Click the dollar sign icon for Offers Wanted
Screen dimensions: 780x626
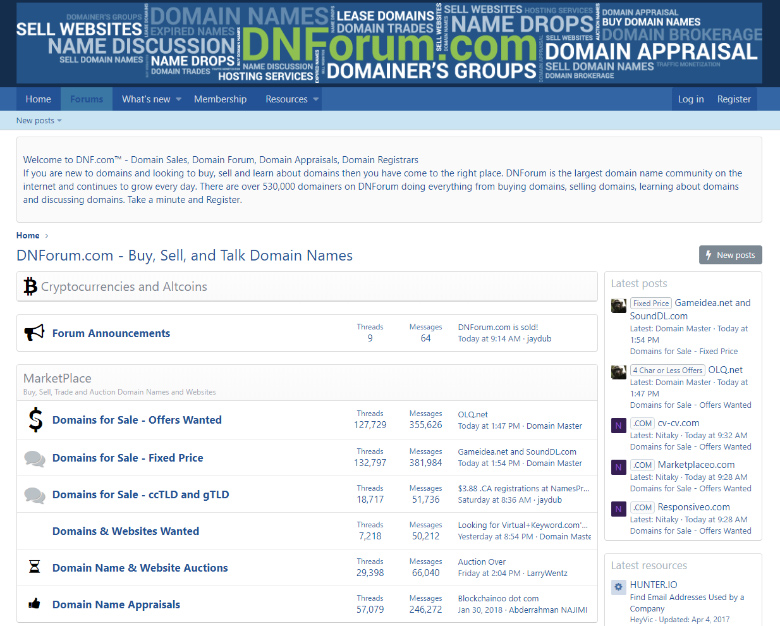(35, 419)
